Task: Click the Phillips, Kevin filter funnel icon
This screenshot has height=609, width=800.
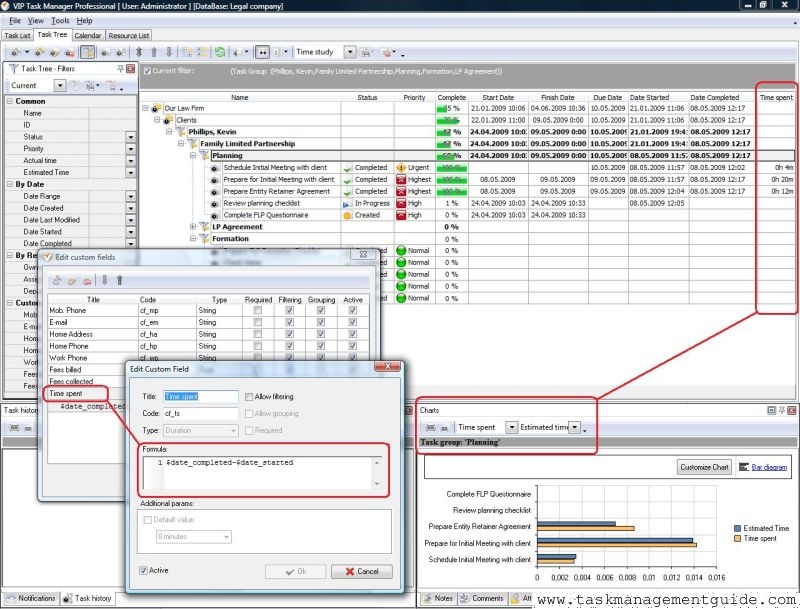Action: point(180,132)
